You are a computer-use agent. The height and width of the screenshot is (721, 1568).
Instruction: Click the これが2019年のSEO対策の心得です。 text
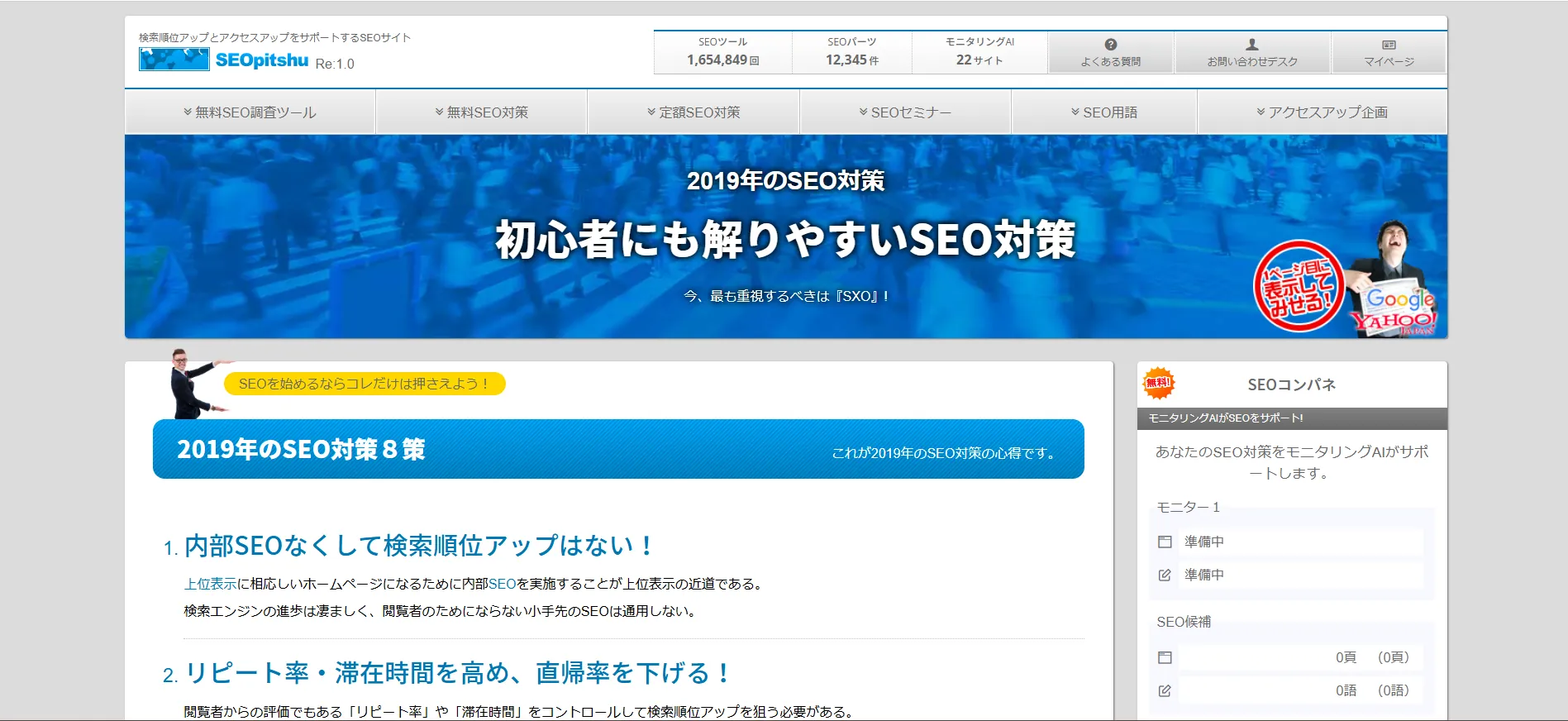tap(945, 453)
